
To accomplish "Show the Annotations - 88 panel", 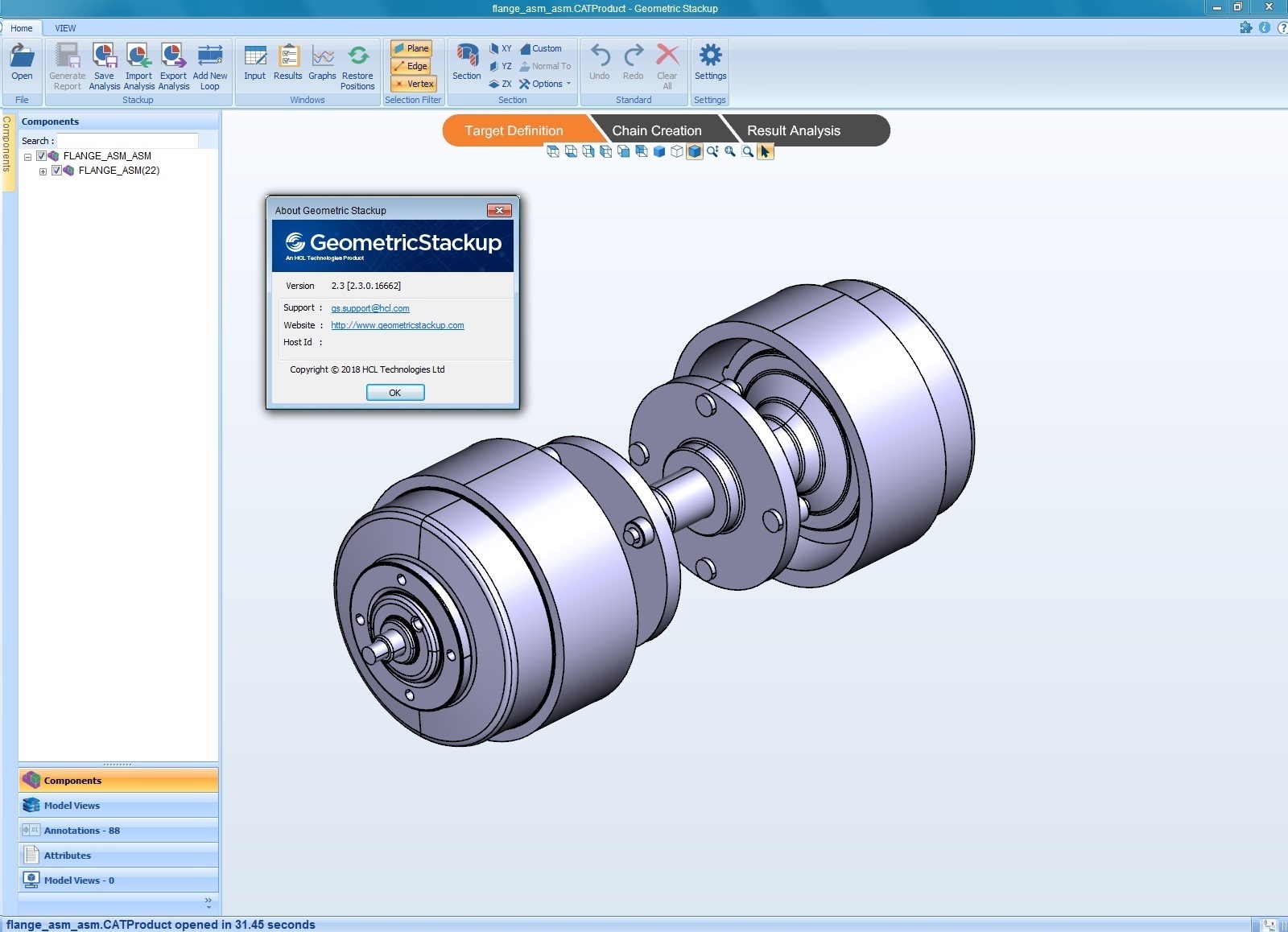I will tap(118, 831).
